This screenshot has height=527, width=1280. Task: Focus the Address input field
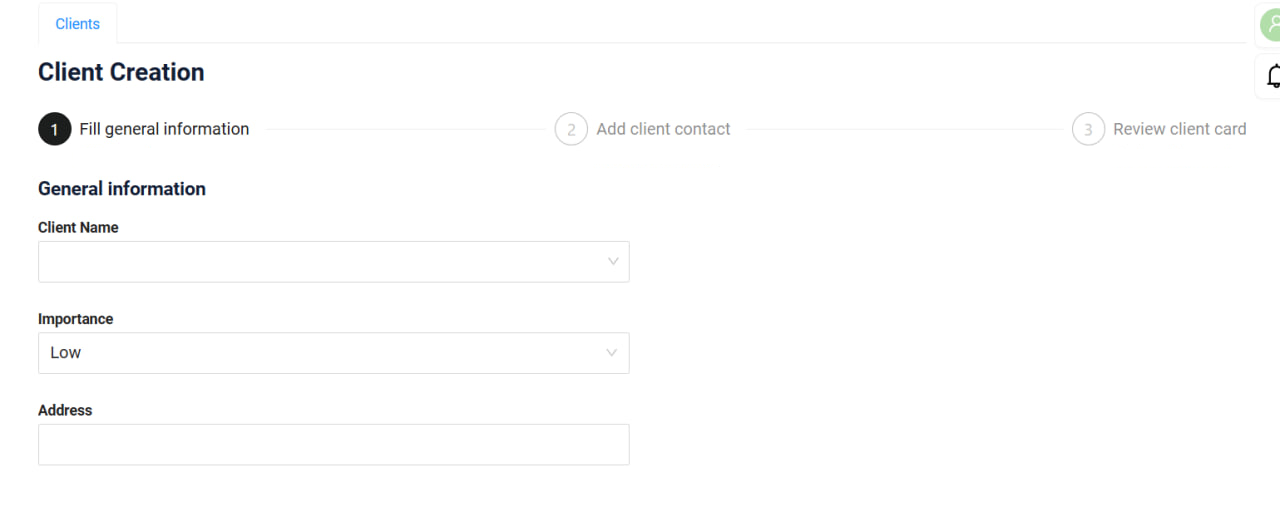pyautogui.click(x=334, y=445)
